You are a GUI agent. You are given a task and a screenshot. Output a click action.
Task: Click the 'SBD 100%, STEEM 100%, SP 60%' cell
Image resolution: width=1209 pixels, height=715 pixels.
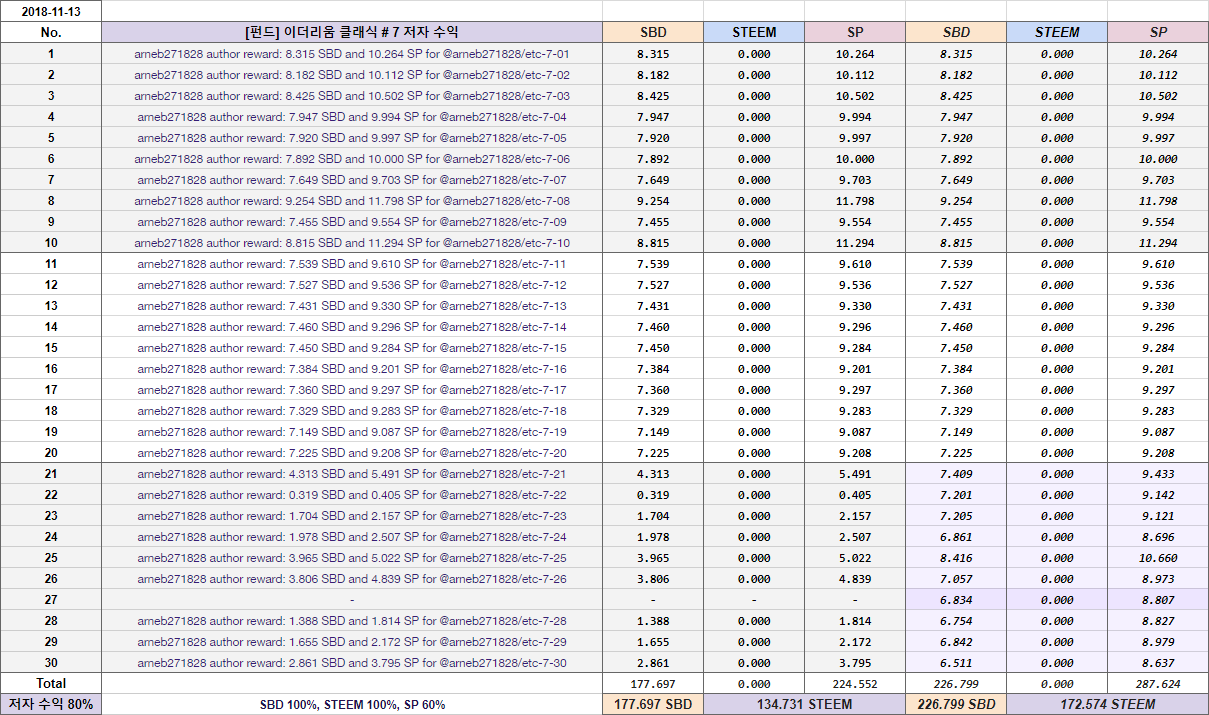coord(352,704)
